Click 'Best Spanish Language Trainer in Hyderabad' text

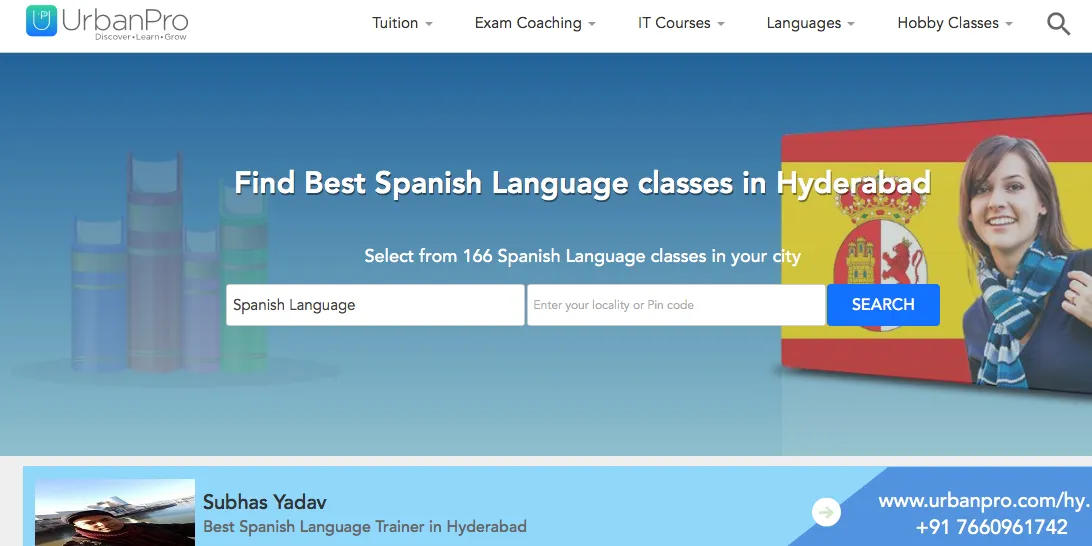coord(364,526)
